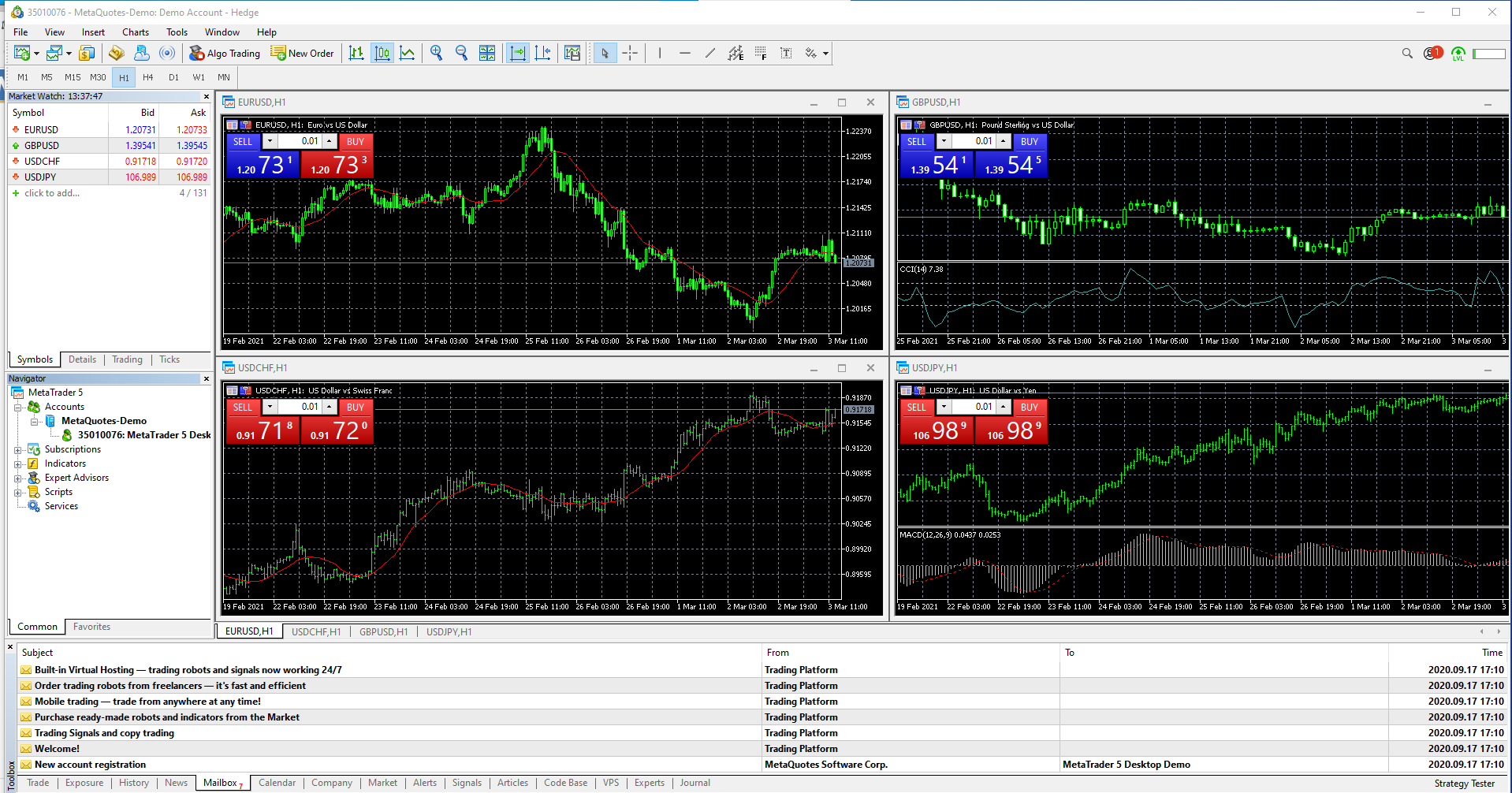
Task: Select the text label tool
Action: (x=786, y=53)
